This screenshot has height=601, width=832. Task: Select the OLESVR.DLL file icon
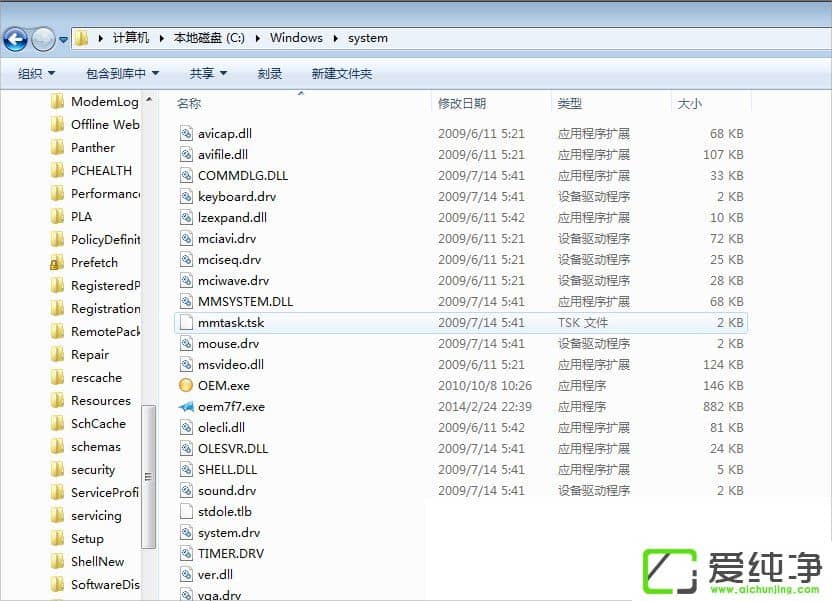pos(186,448)
